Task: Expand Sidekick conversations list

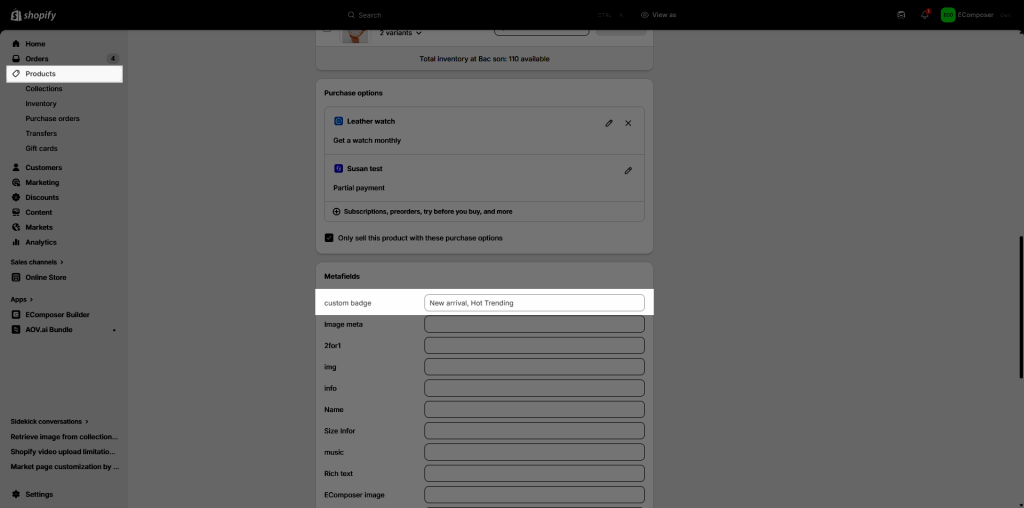Action: pyautogui.click(x=49, y=421)
